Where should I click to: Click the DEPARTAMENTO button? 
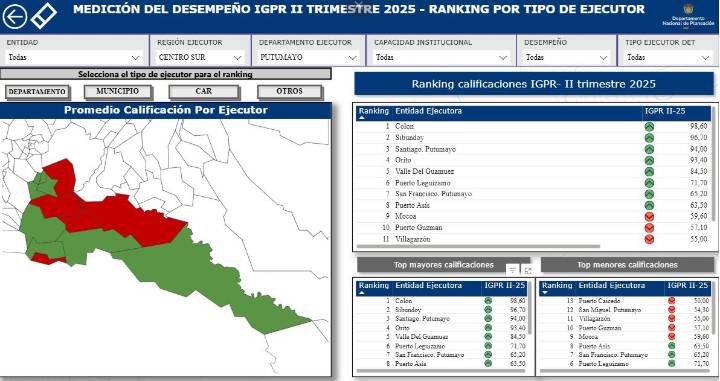(37, 92)
